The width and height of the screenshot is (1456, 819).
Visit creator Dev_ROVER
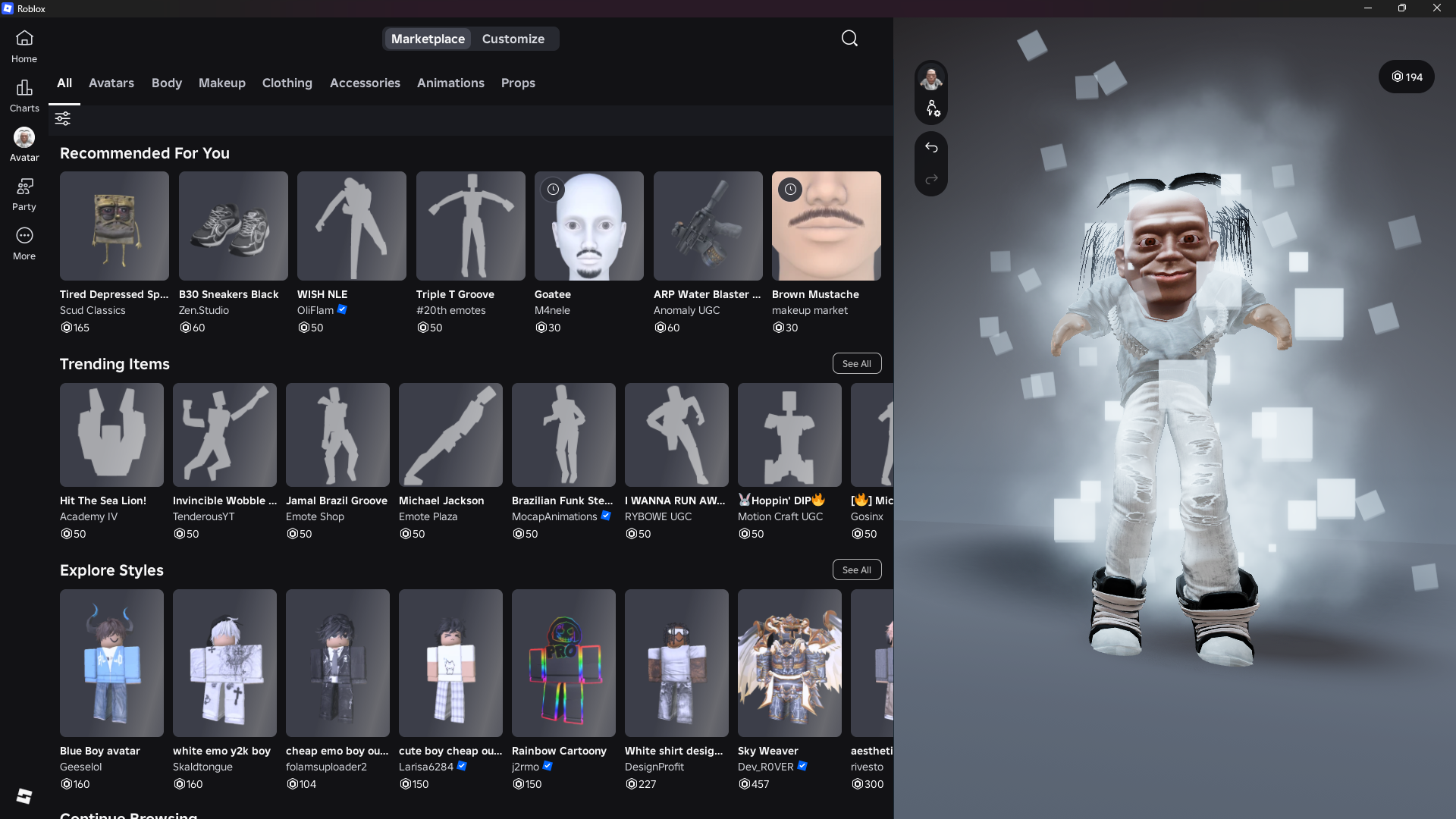pyautogui.click(x=766, y=767)
